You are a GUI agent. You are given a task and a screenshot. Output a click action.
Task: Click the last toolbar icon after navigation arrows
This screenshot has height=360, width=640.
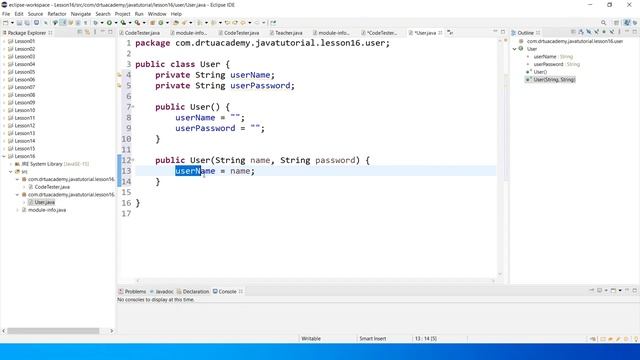tap(273, 23)
